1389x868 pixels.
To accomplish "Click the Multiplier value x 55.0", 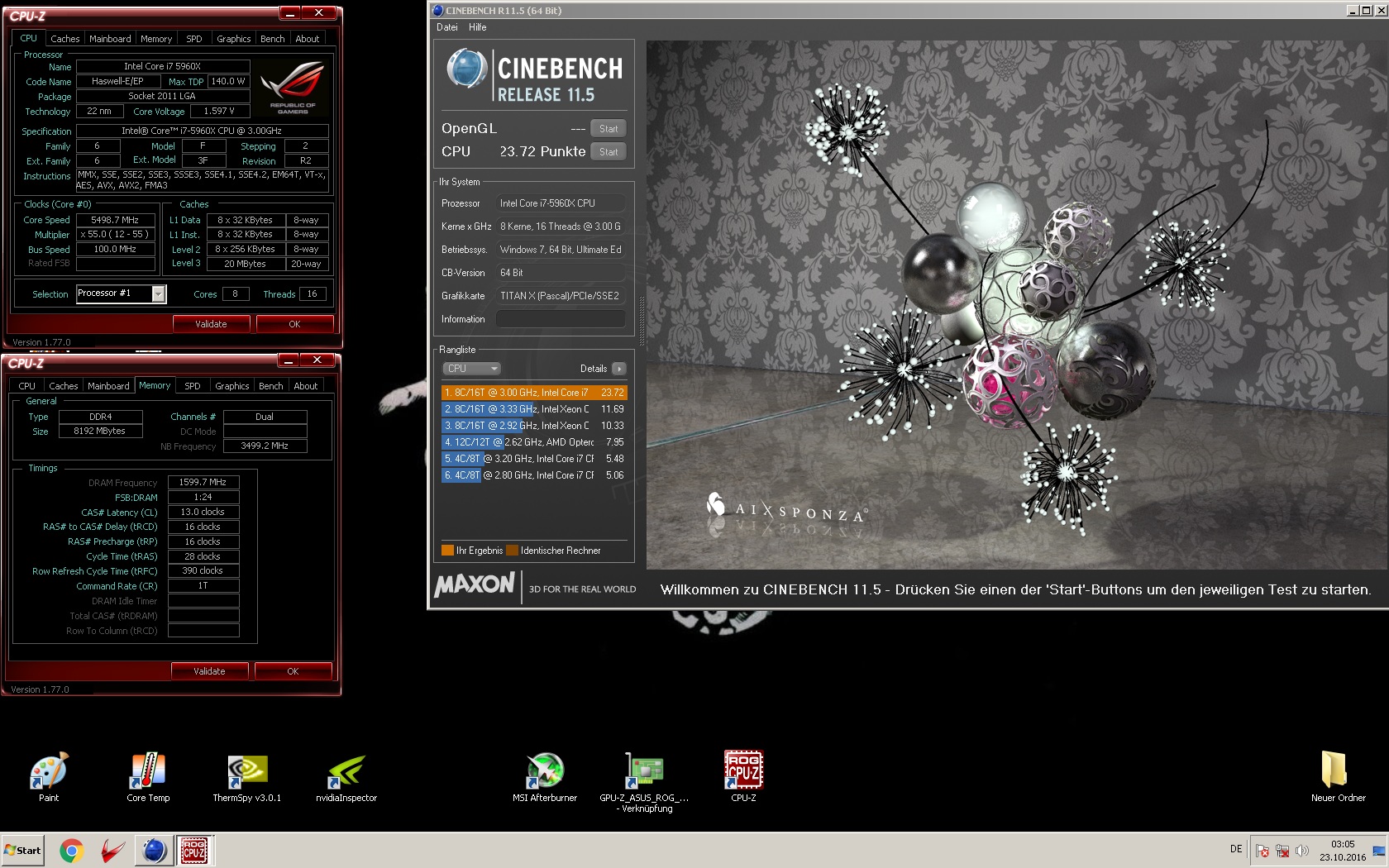I will (x=116, y=235).
